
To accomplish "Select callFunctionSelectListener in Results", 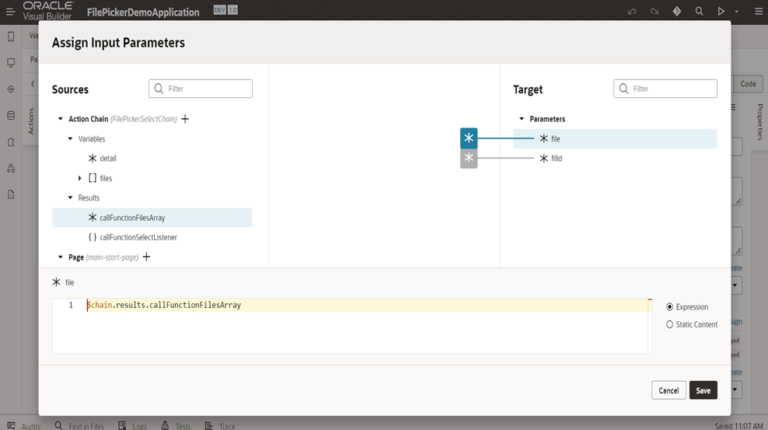I will point(138,237).
